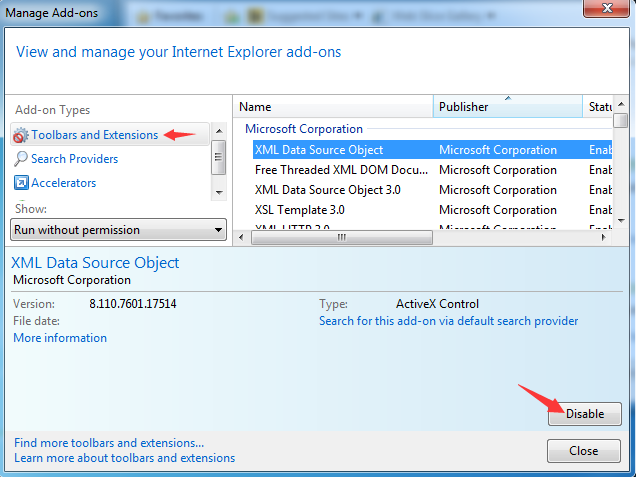
Task: Sort list by Name column header
Action: [x=333, y=107]
